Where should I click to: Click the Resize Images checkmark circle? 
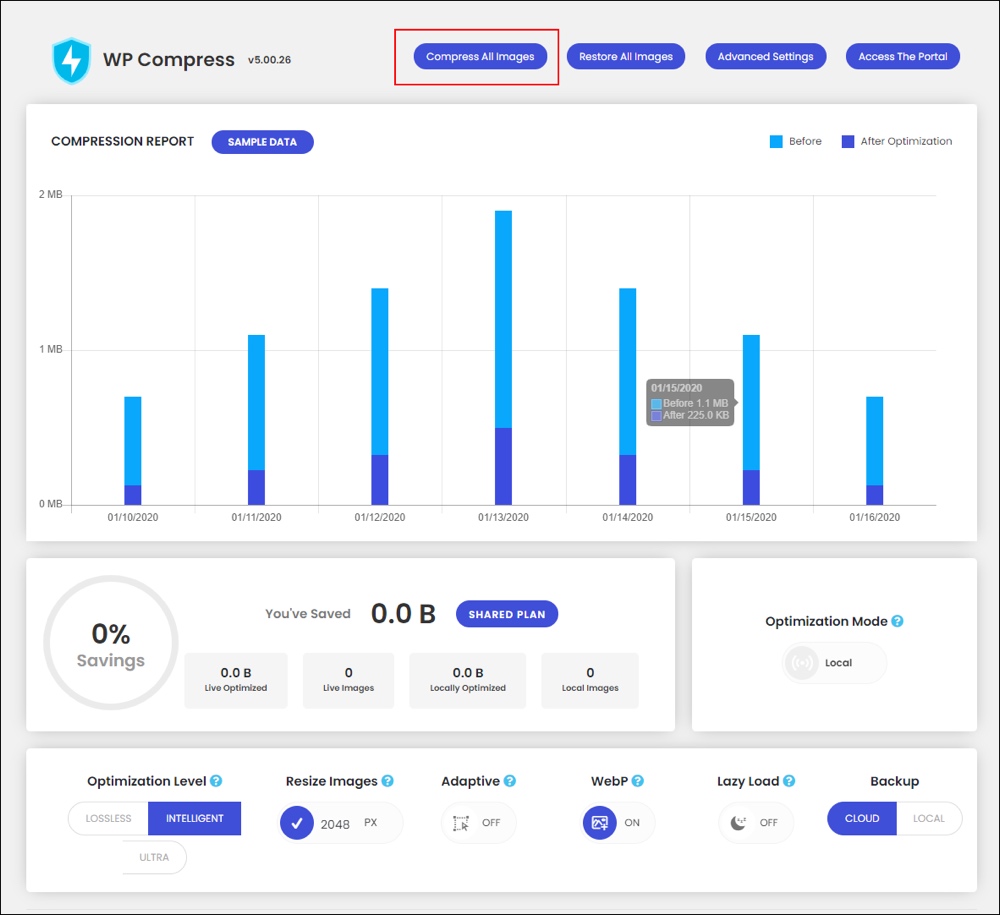click(297, 823)
